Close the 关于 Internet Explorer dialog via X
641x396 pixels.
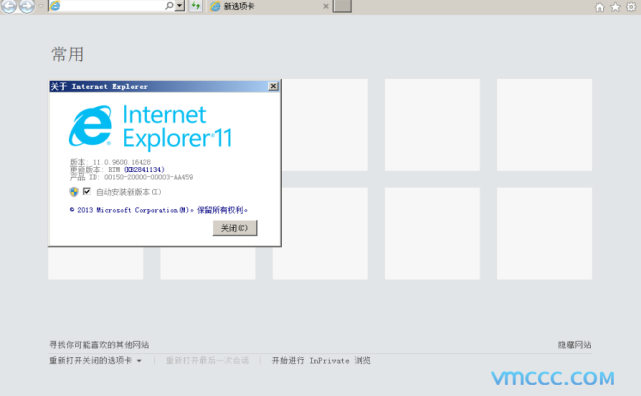point(273,86)
